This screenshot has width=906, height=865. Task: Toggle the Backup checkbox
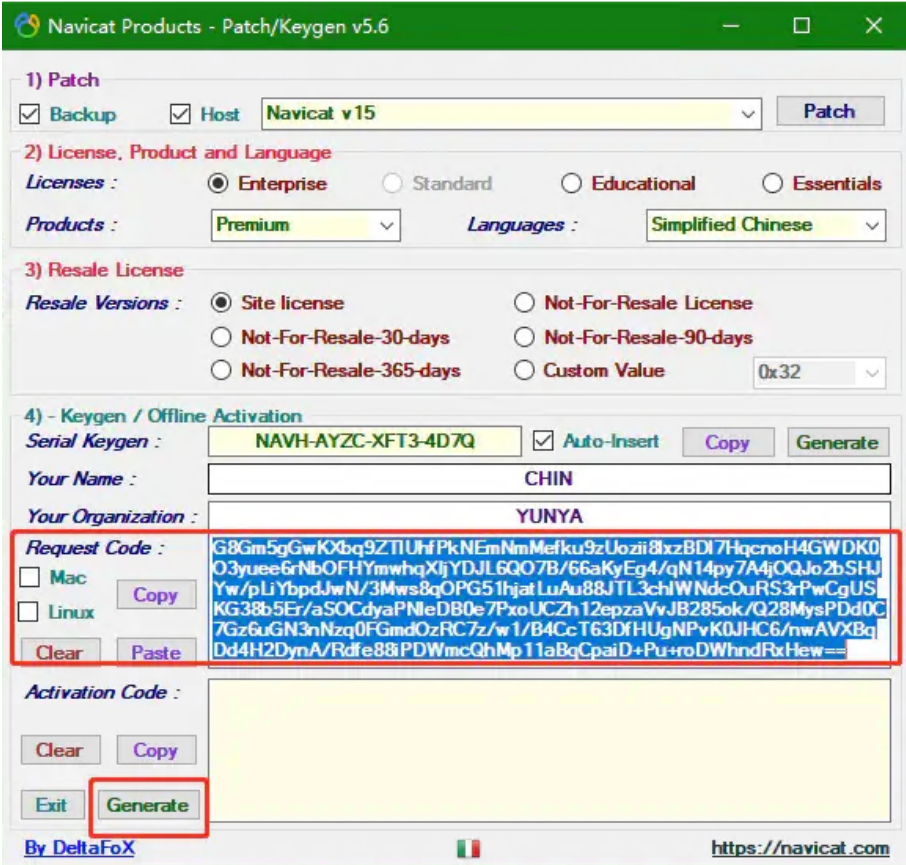[x=29, y=114]
